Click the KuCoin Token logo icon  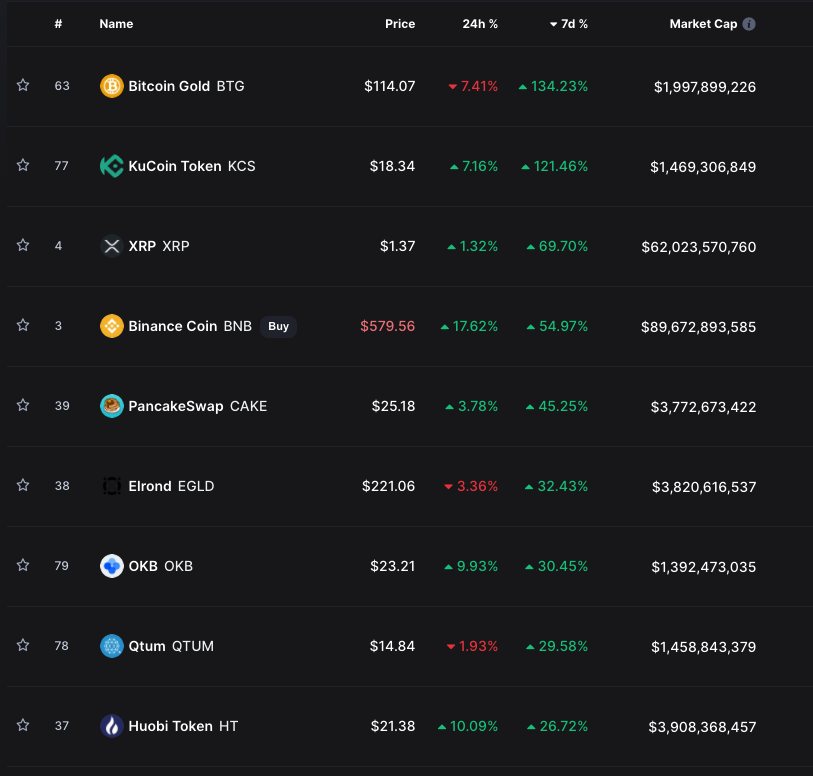point(111,166)
